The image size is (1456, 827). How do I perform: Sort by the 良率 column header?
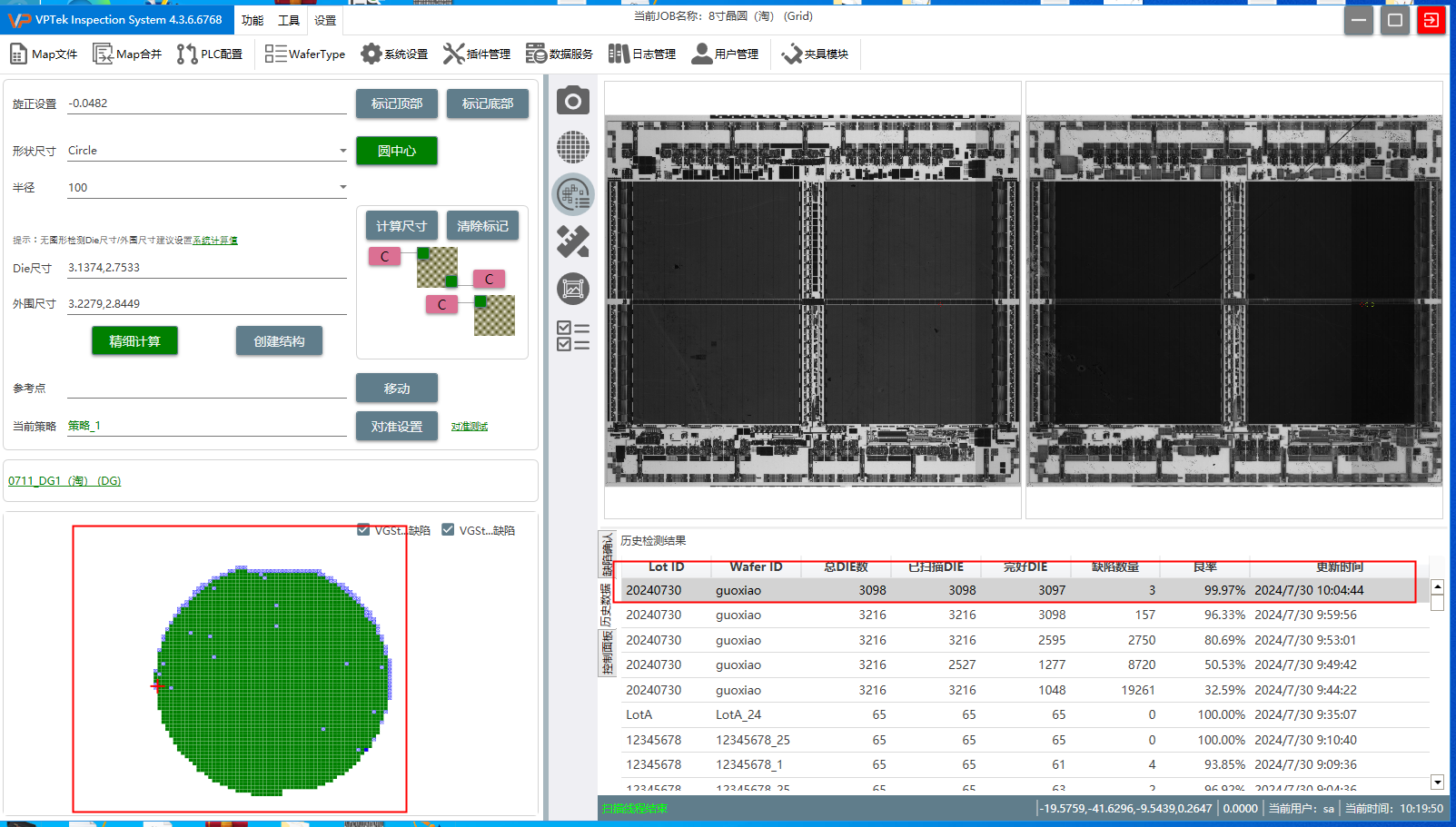click(1205, 567)
